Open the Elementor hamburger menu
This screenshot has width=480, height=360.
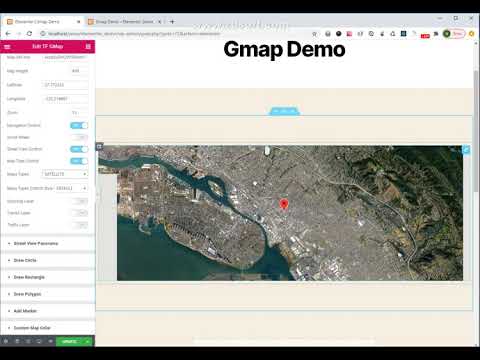click(7, 47)
